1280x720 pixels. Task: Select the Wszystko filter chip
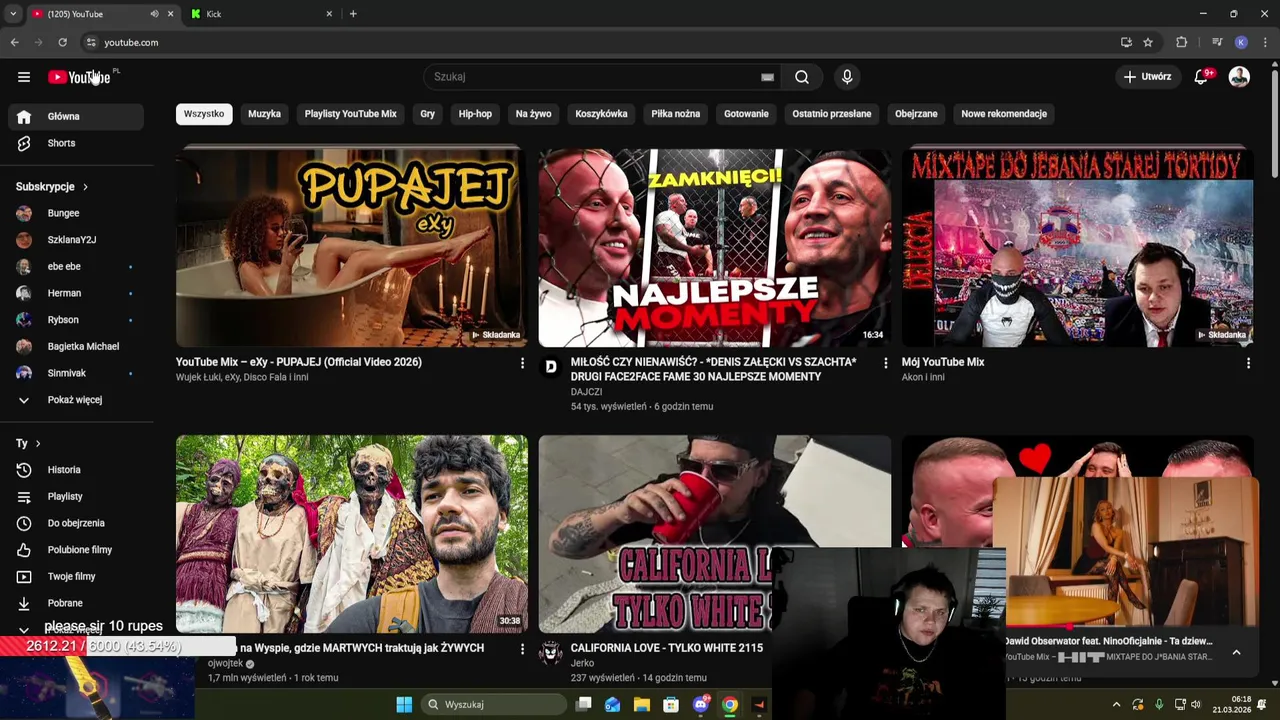204,114
